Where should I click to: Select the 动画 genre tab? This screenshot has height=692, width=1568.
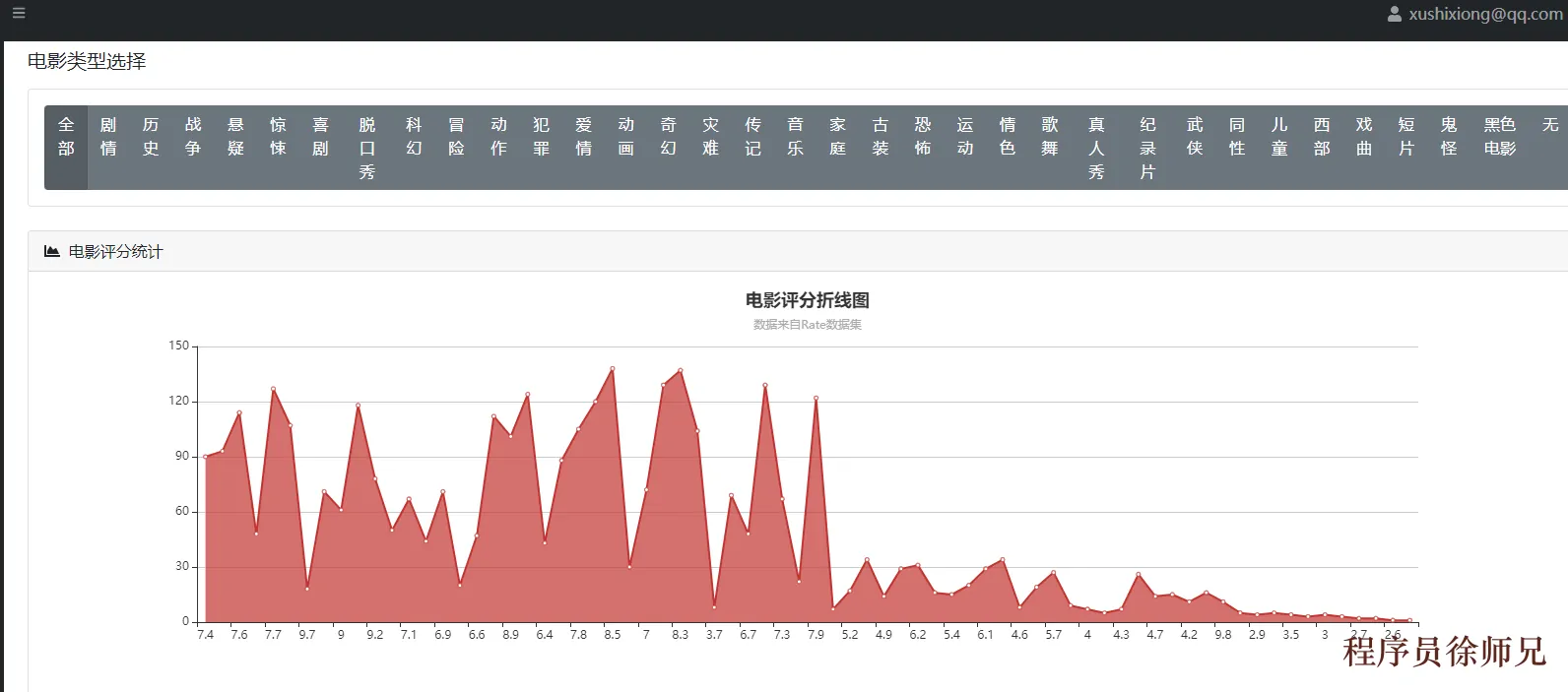(x=625, y=148)
